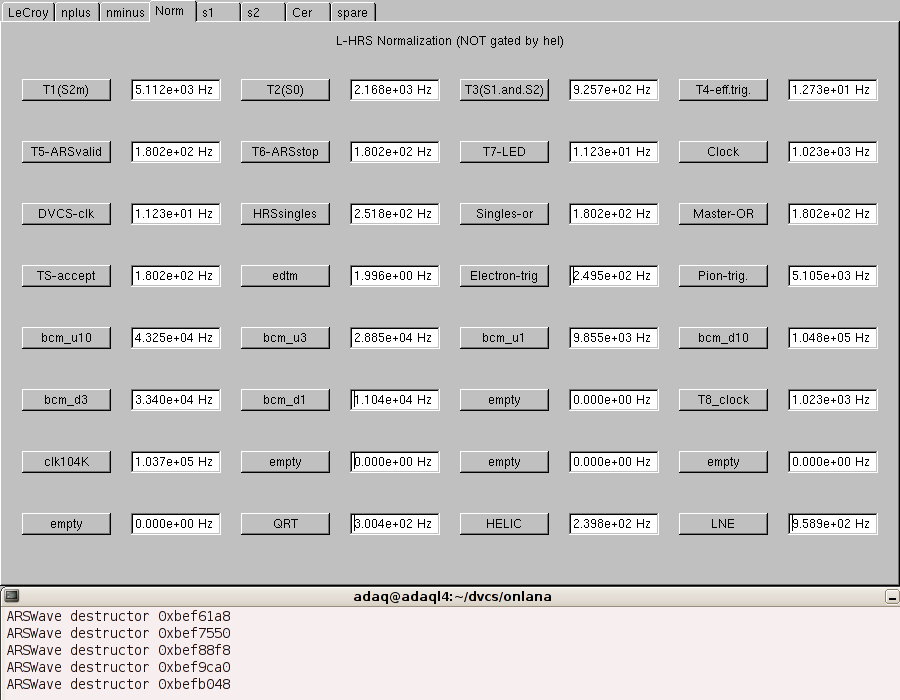The width and height of the screenshot is (900, 700).
Task: Click terminal line ARSWave destructor 0xbef9ca0
Action: (118, 667)
